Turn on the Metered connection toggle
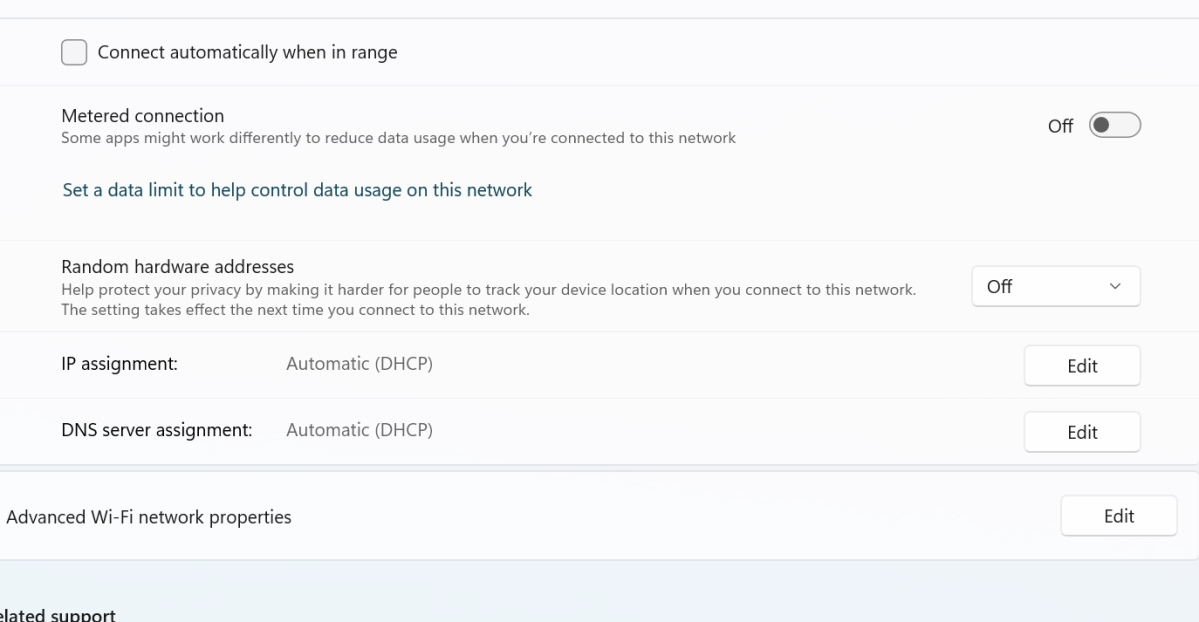This screenshot has height=622, width=1199. point(1114,126)
